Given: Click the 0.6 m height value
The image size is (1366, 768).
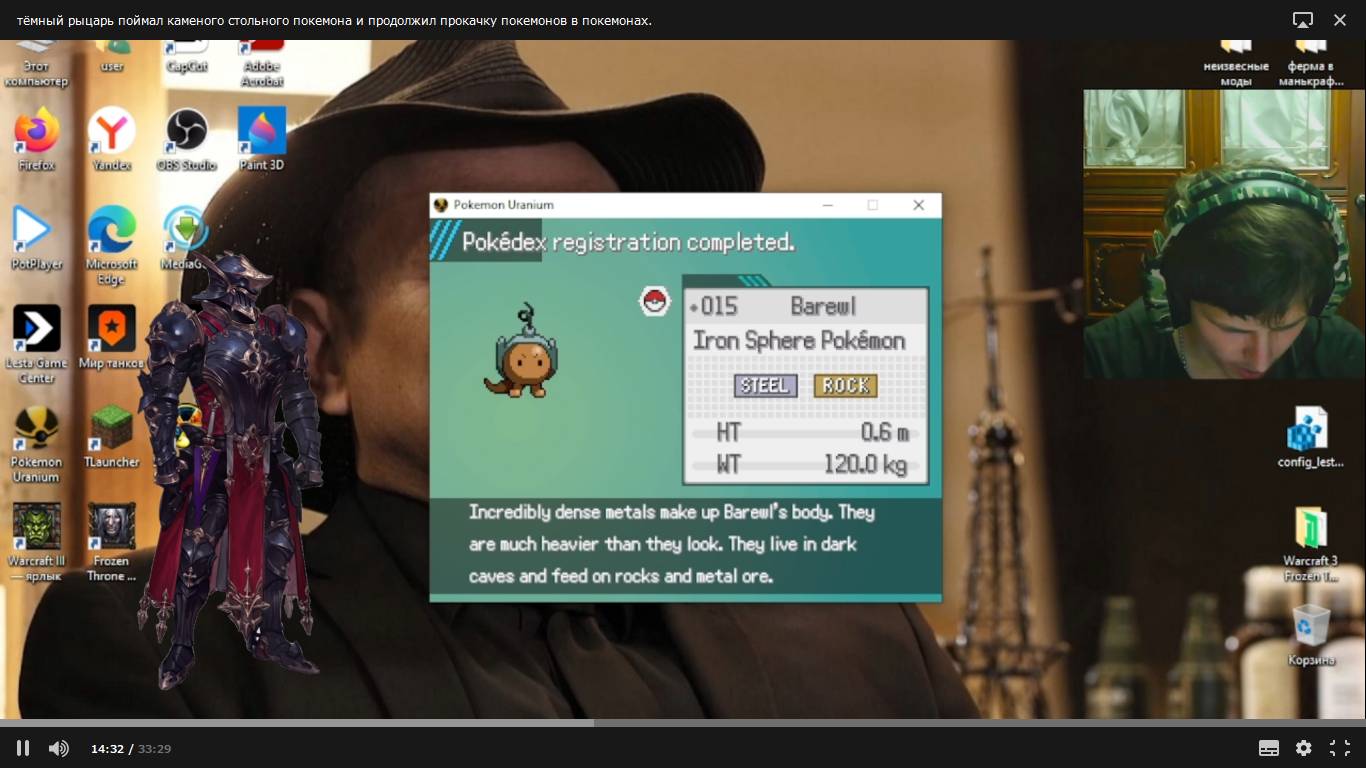Looking at the screenshot, I should 884,433.
